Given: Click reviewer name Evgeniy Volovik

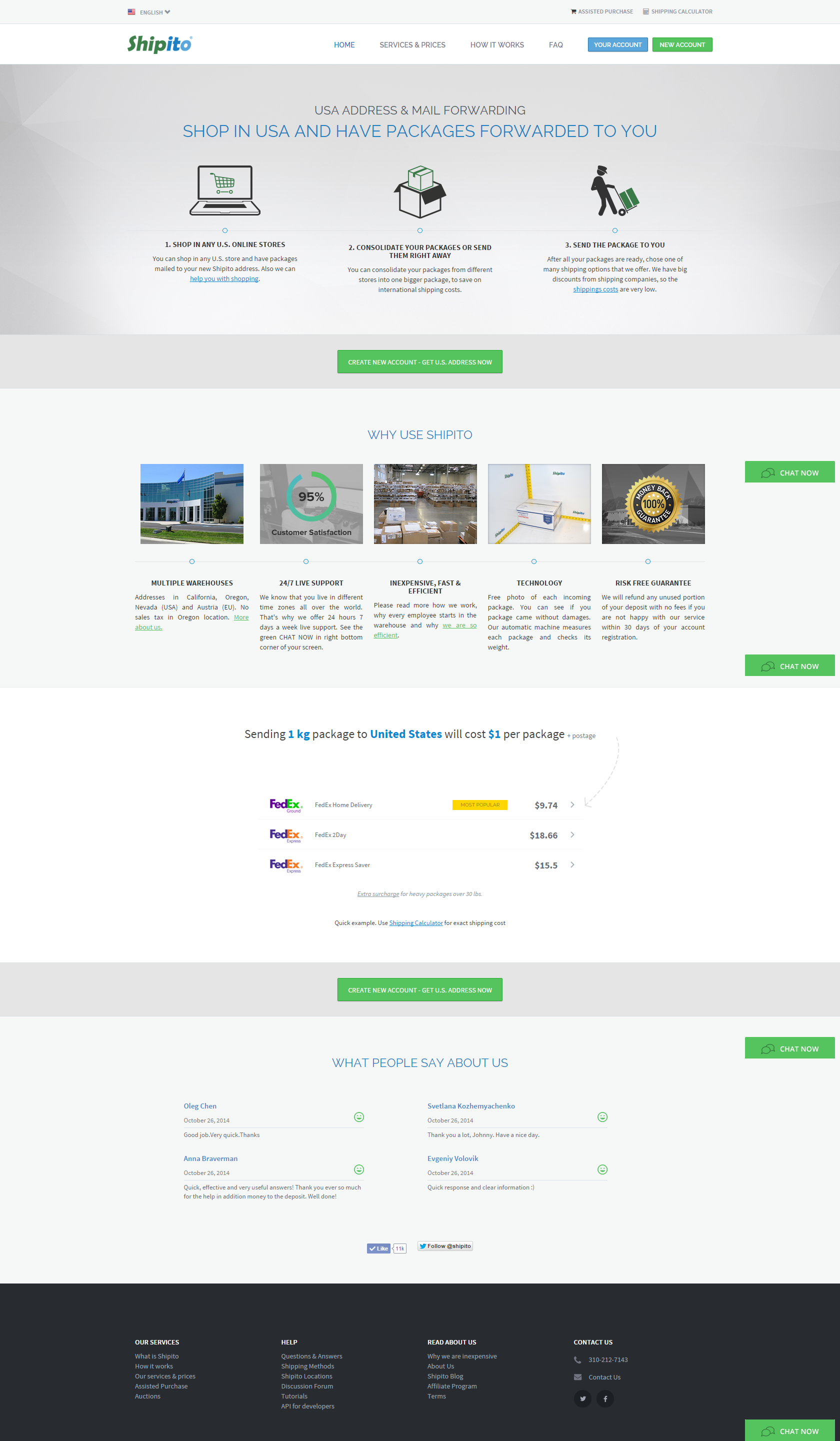Looking at the screenshot, I should (453, 1158).
